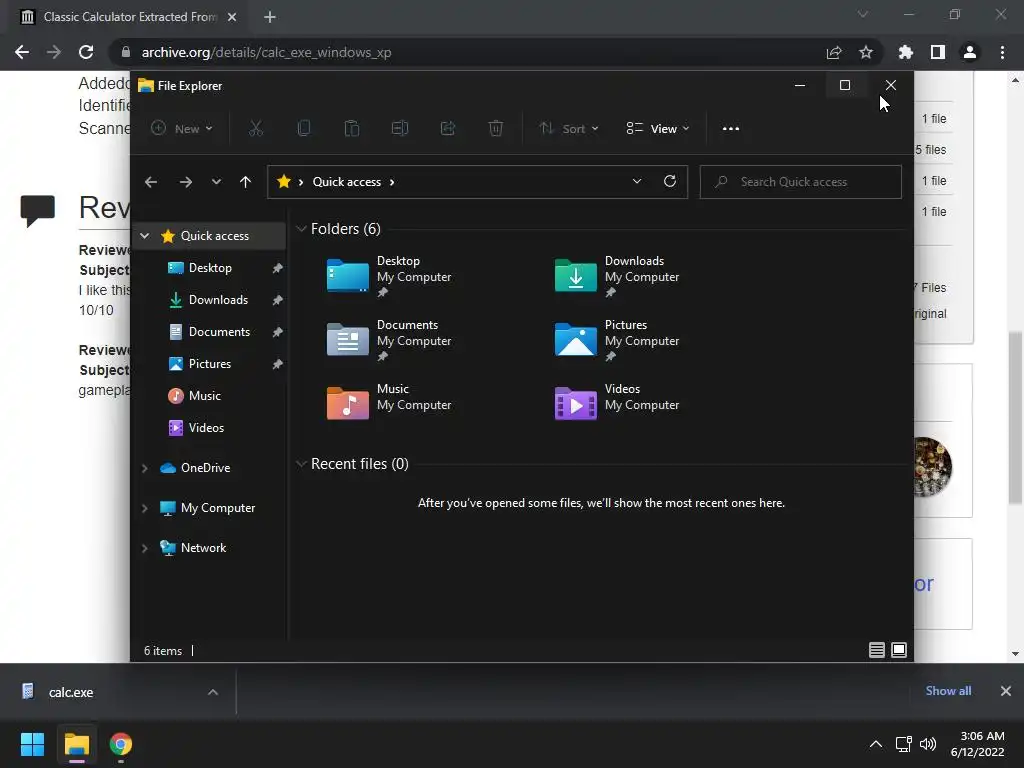Open the Downloads folder tile
1024x768 pixels.
click(617, 276)
